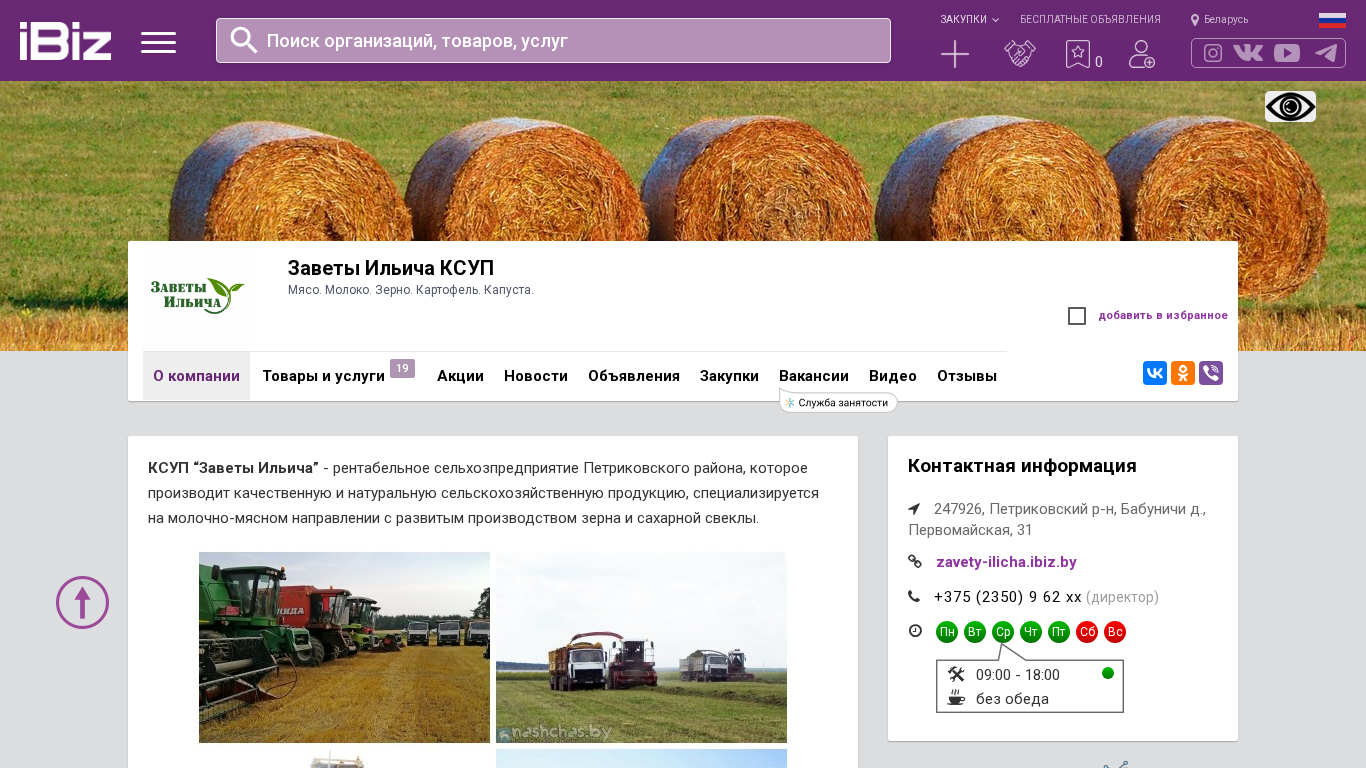Toggle accessibility view eye icon
Image resolution: width=1366 pixels, height=768 pixels.
[x=1290, y=106]
